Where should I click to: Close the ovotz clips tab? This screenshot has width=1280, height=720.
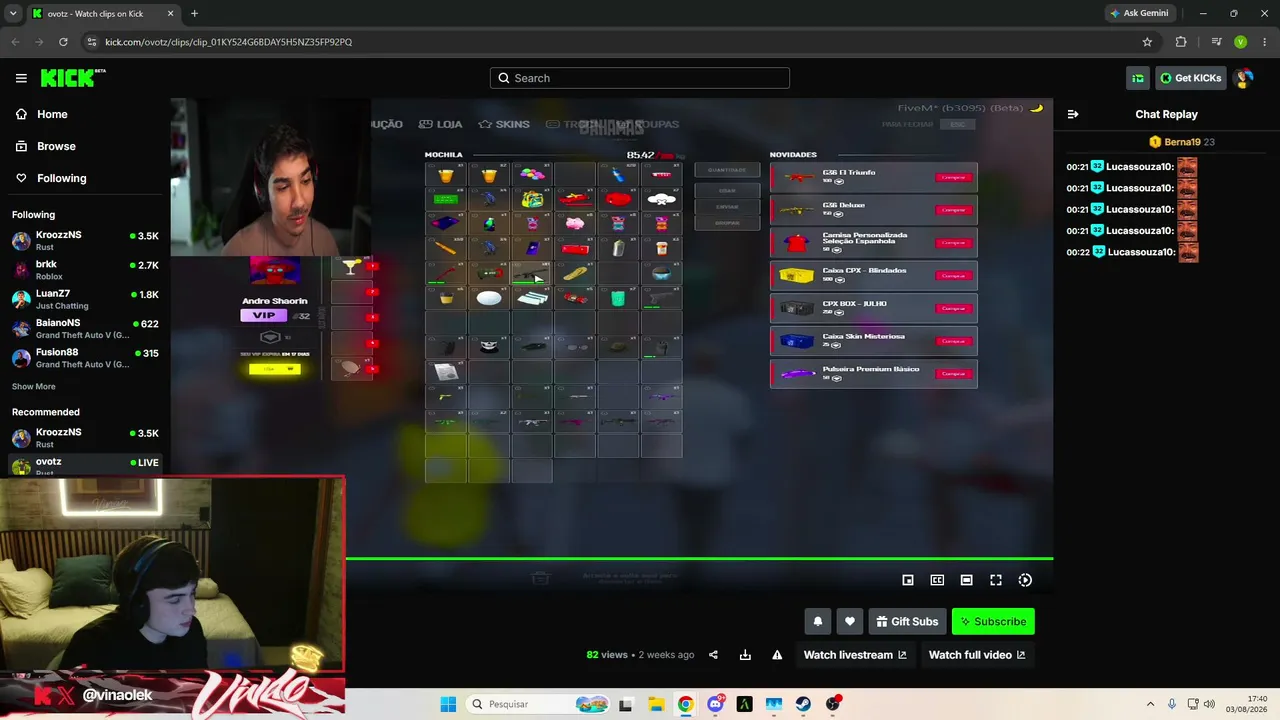[x=170, y=13]
